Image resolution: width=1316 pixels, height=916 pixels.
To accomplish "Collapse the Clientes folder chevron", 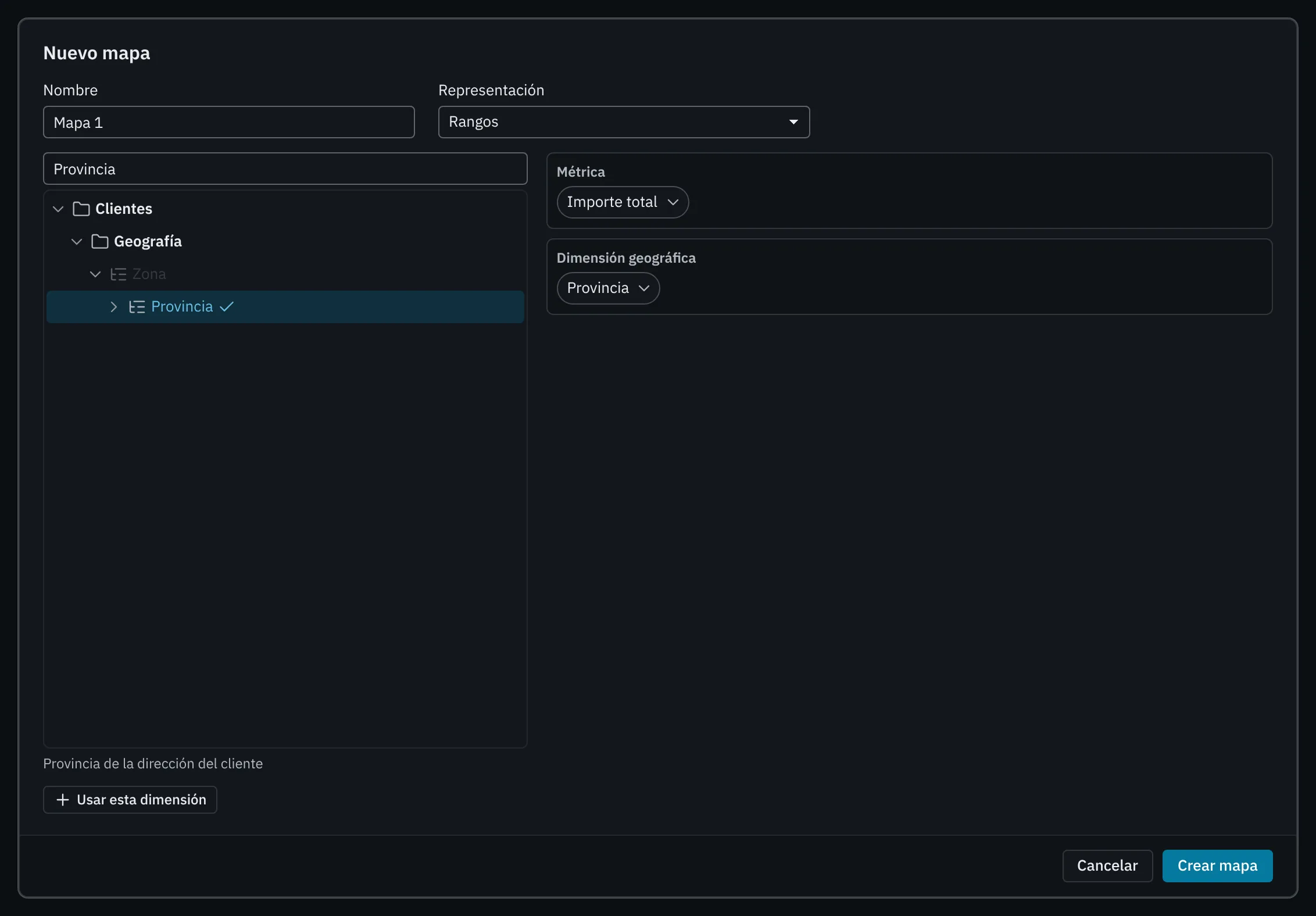I will 58,209.
